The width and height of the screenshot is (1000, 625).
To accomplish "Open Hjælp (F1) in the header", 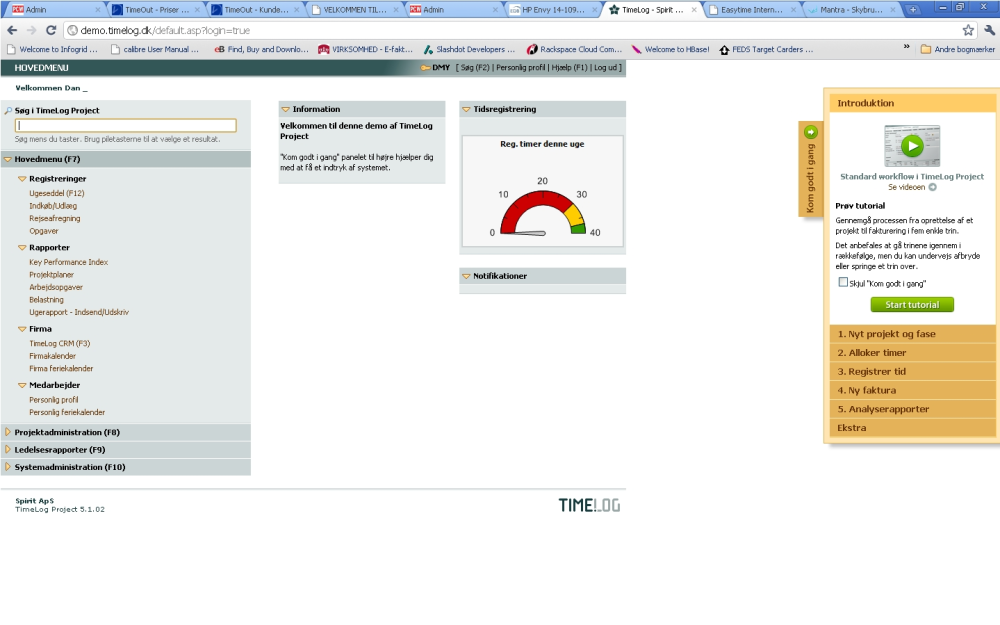I will pos(570,68).
